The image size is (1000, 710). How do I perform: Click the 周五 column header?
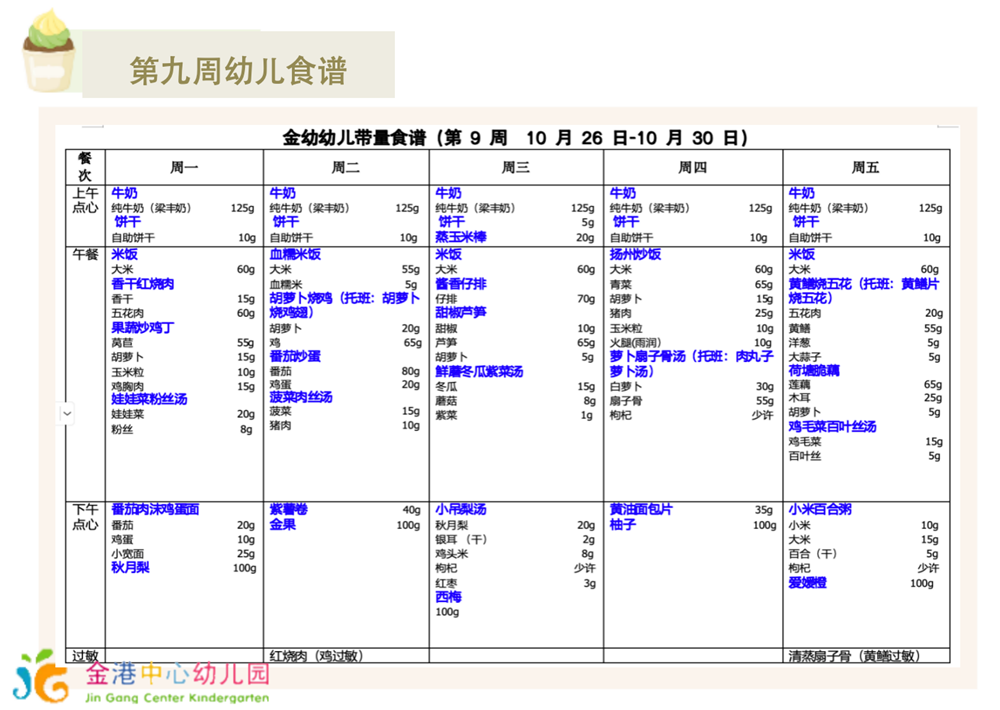[865, 168]
